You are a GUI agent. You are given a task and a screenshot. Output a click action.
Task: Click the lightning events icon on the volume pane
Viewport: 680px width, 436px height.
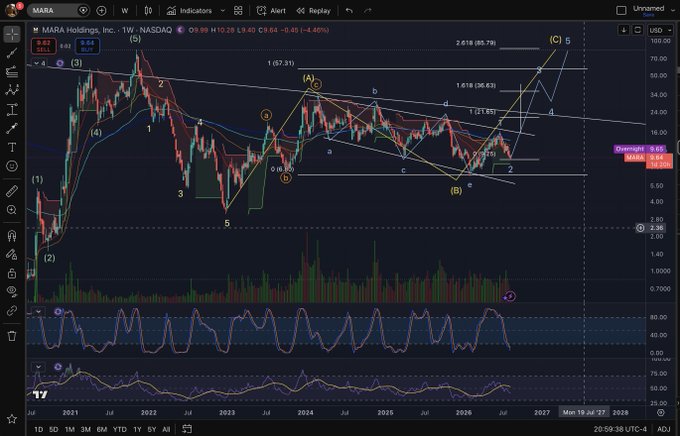[510, 296]
